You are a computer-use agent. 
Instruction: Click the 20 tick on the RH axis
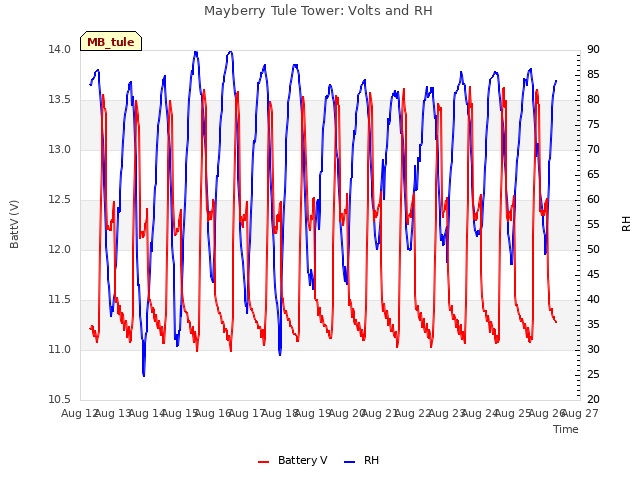[593, 400]
